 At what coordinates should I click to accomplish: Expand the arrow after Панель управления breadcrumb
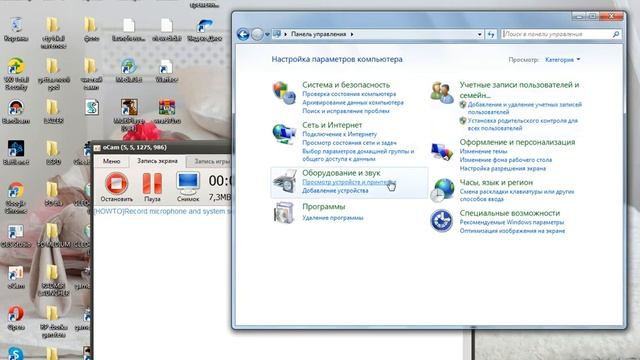tap(352, 34)
